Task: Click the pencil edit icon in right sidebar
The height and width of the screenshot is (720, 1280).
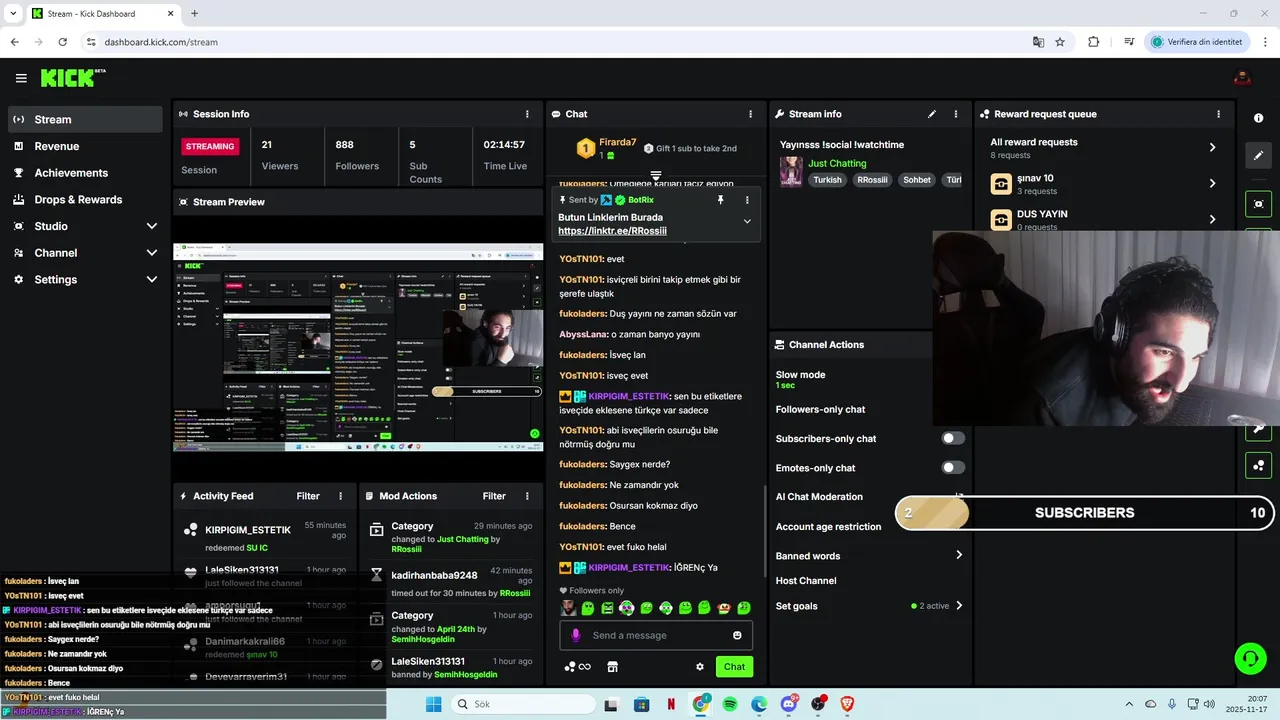Action: click(1258, 155)
